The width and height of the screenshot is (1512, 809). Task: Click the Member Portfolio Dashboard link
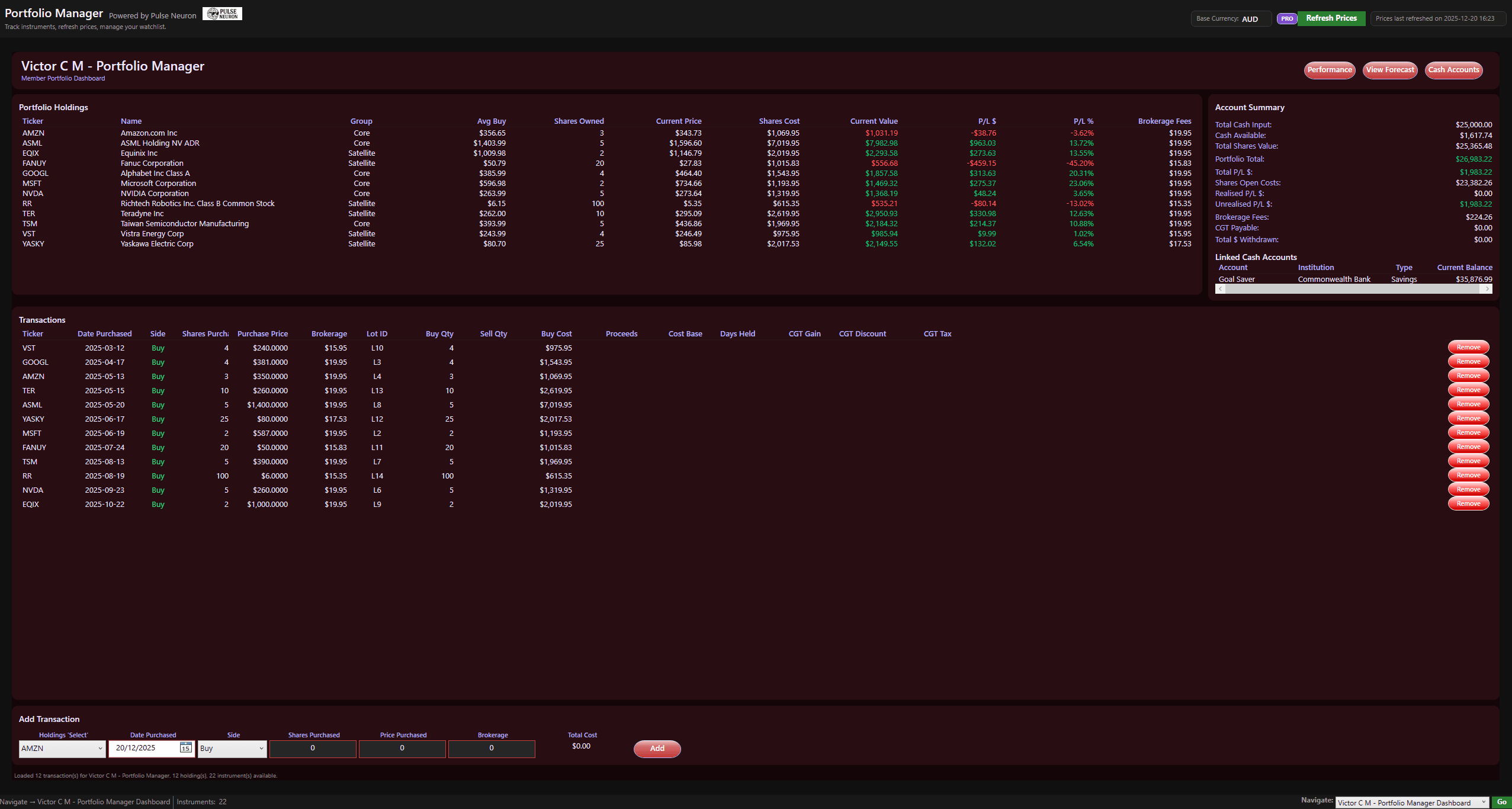pyautogui.click(x=62, y=78)
